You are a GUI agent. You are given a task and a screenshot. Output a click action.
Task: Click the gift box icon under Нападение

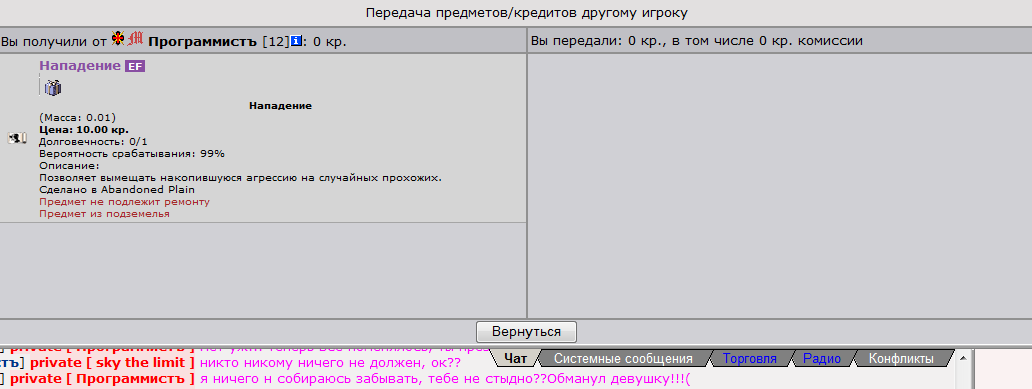[53, 87]
